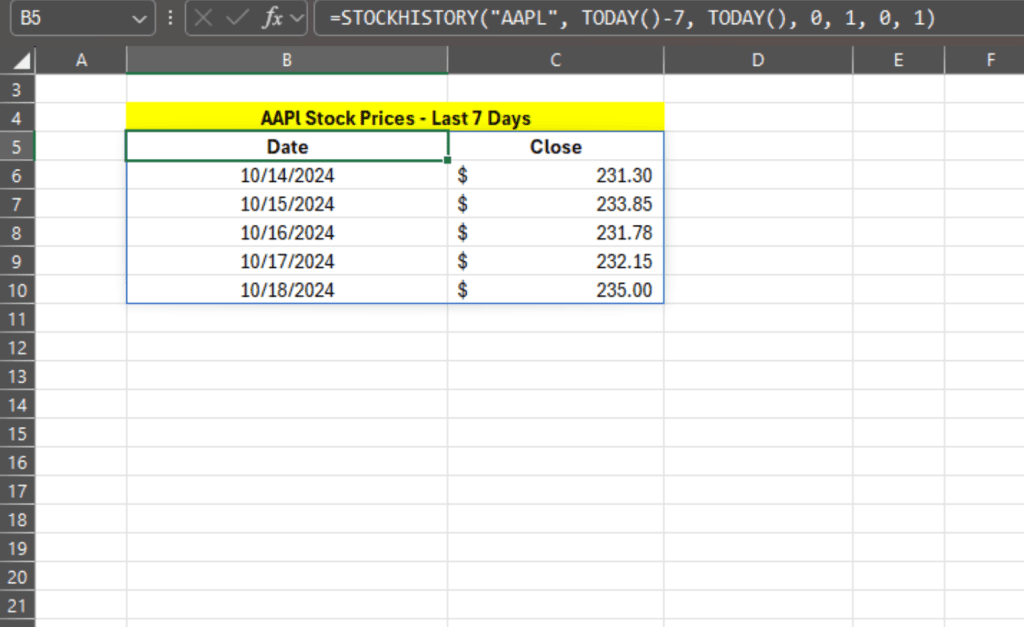Select column B header

pyautogui.click(x=287, y=61)
